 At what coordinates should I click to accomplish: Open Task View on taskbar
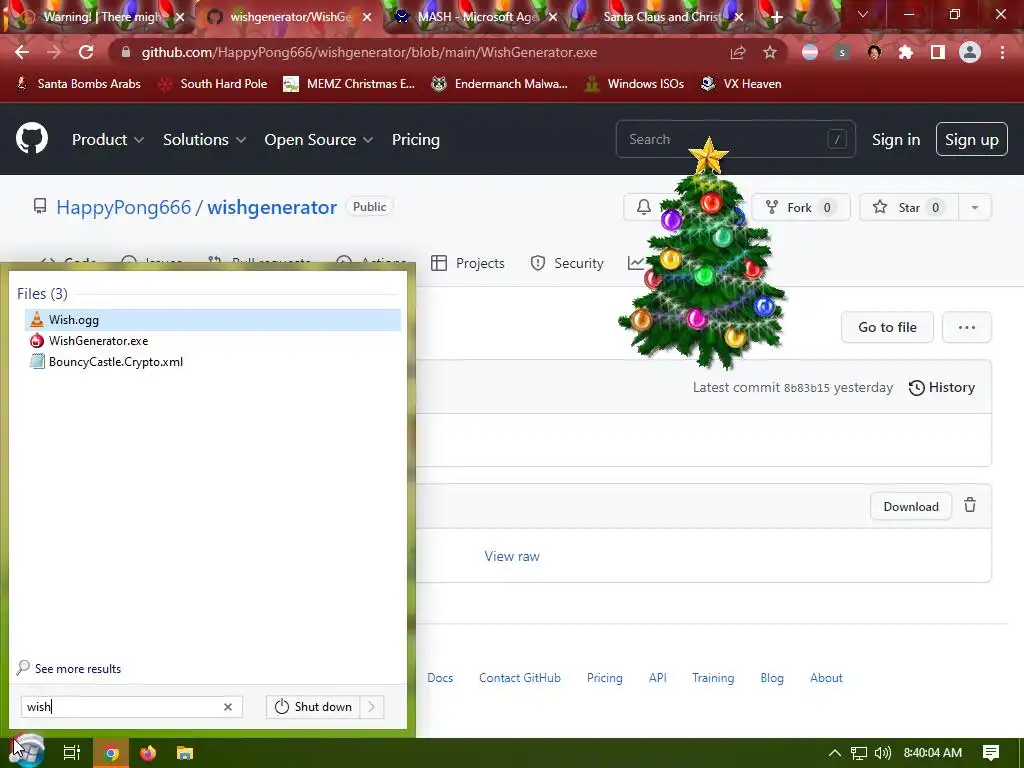[x=72, y=753]
